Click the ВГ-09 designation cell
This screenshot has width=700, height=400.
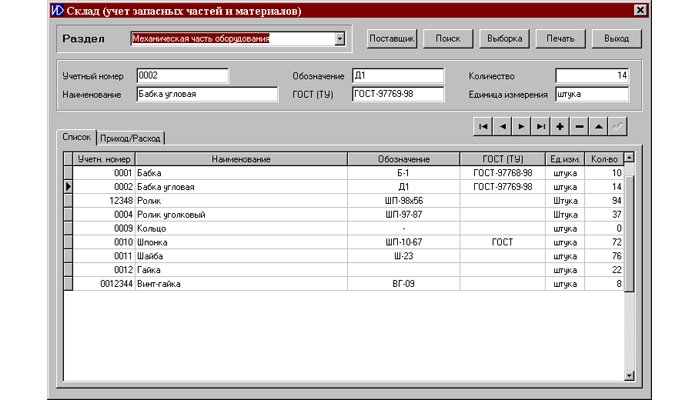pyautogui.click(x=404, y=283)
